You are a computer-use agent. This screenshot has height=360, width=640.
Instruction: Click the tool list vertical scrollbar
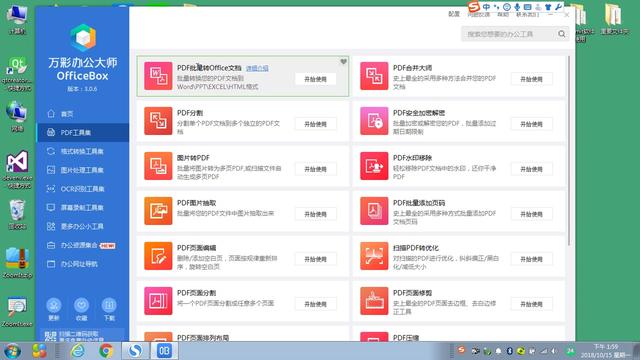coord(569,151)
